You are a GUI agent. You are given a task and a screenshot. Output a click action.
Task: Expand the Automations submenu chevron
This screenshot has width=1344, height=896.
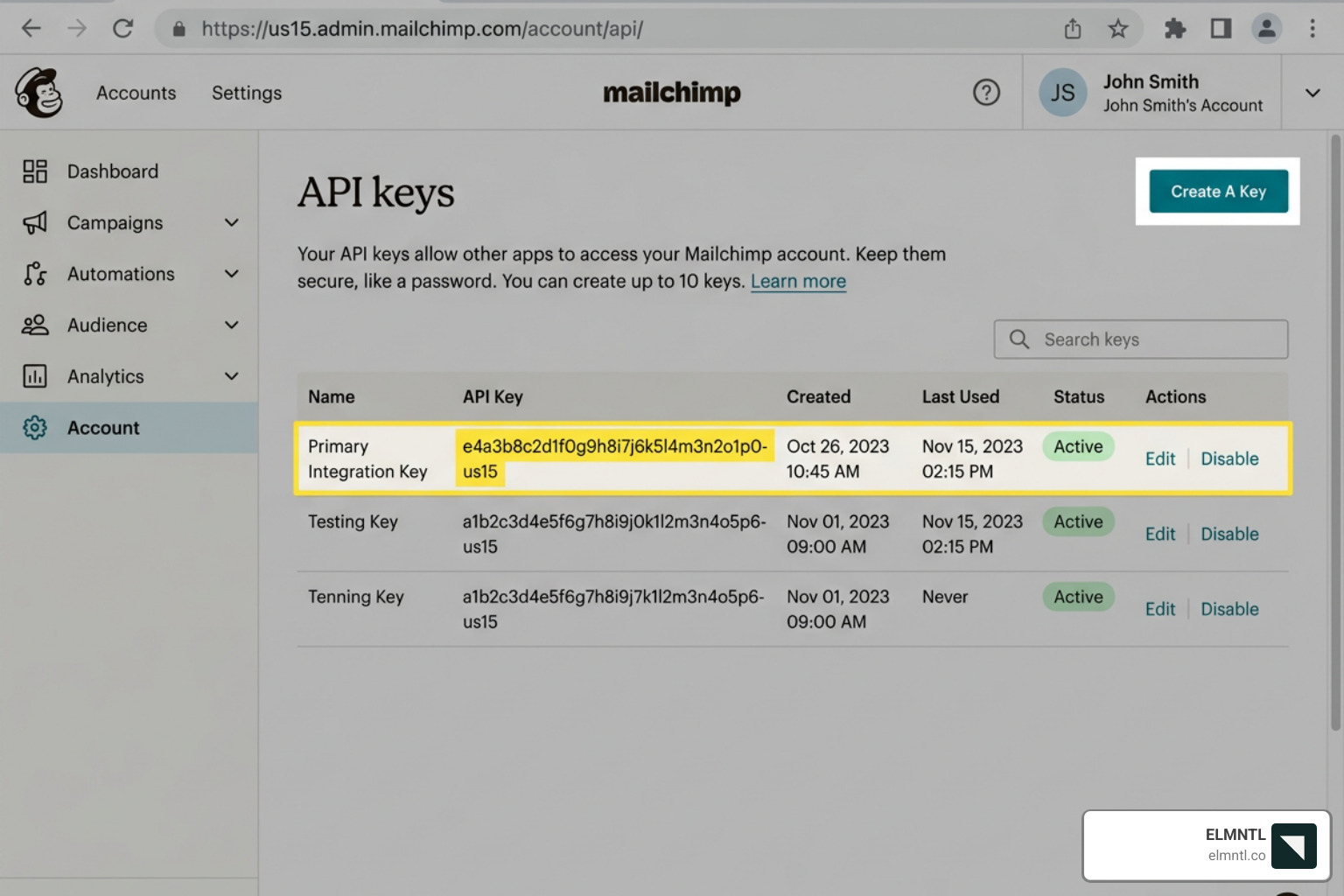232,274
